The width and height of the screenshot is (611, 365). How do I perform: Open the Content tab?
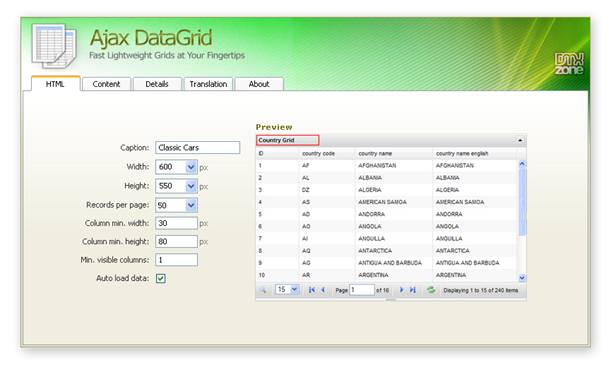click(x=106, y=84)
